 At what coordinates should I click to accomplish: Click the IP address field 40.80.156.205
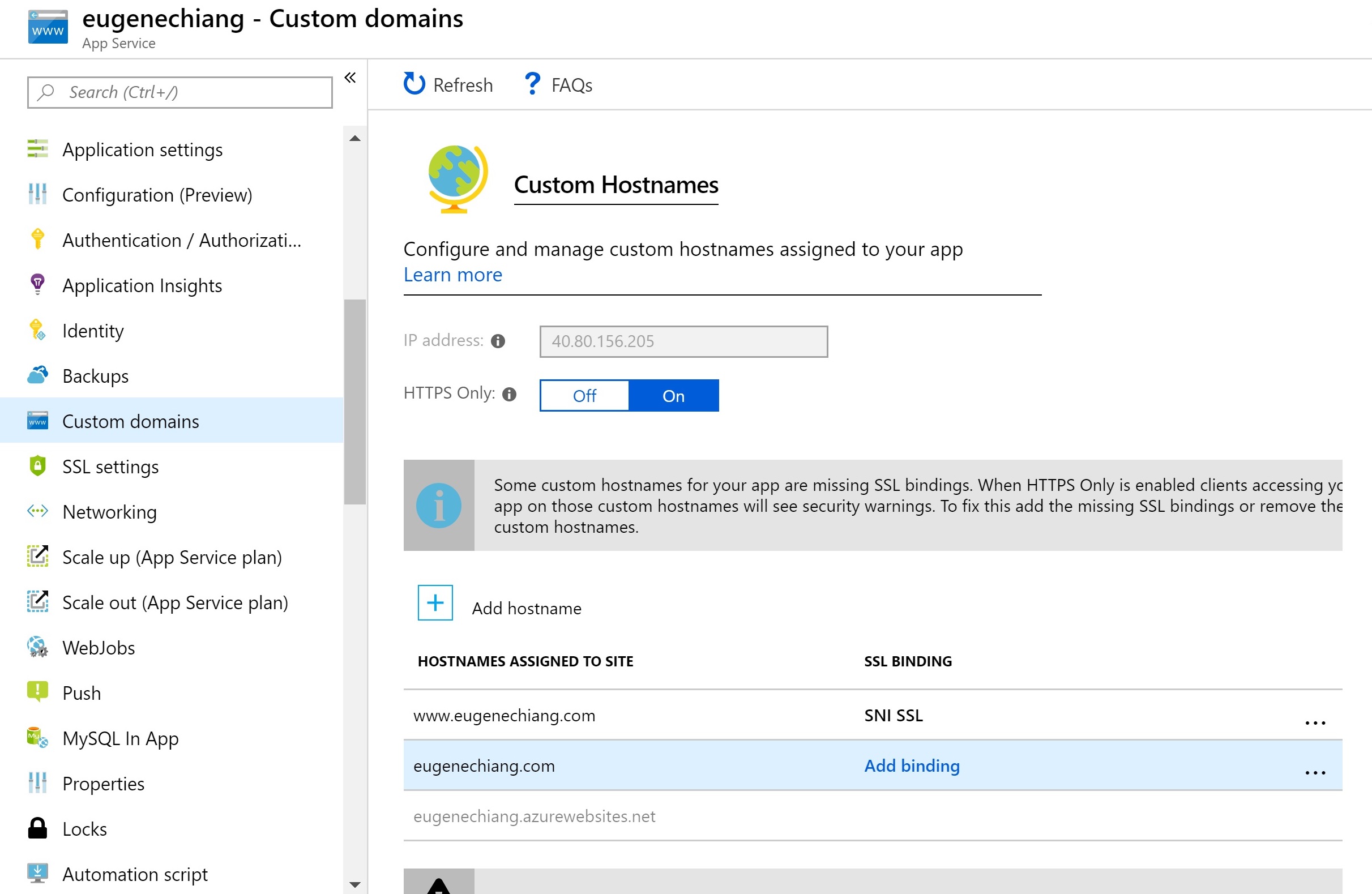683,341
